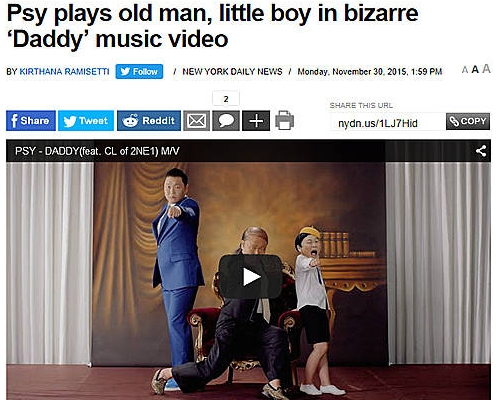
Task: Choose the largest text size A
Action: coord(486,69)
